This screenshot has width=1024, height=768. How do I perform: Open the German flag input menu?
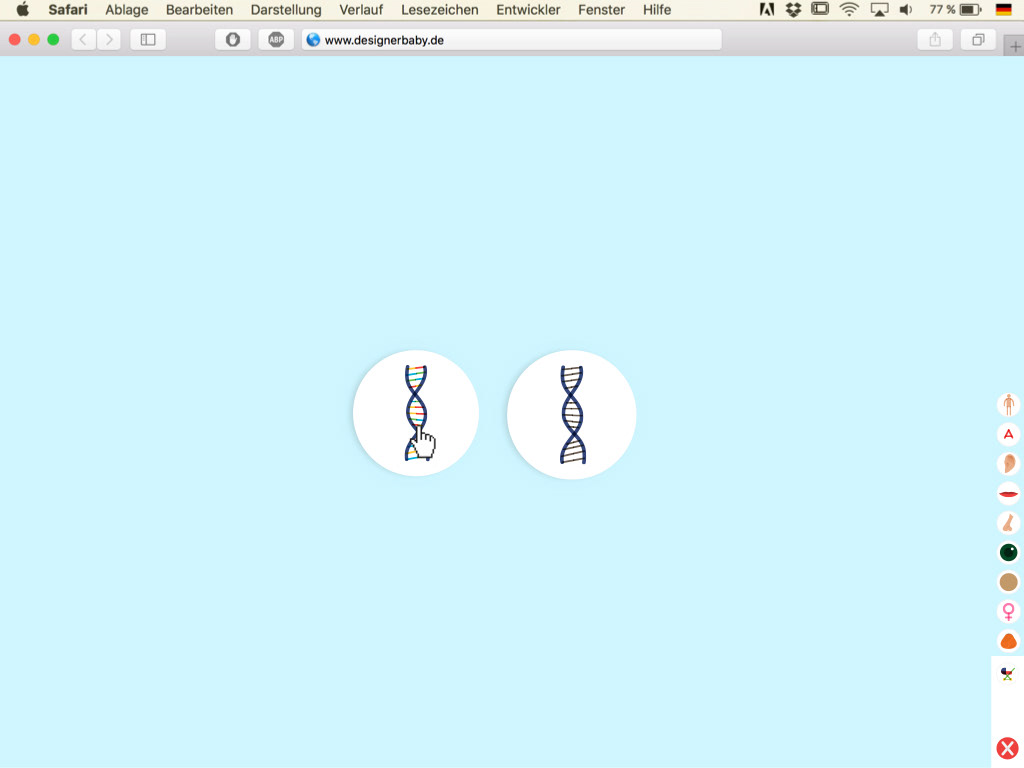pos(1004,10)
